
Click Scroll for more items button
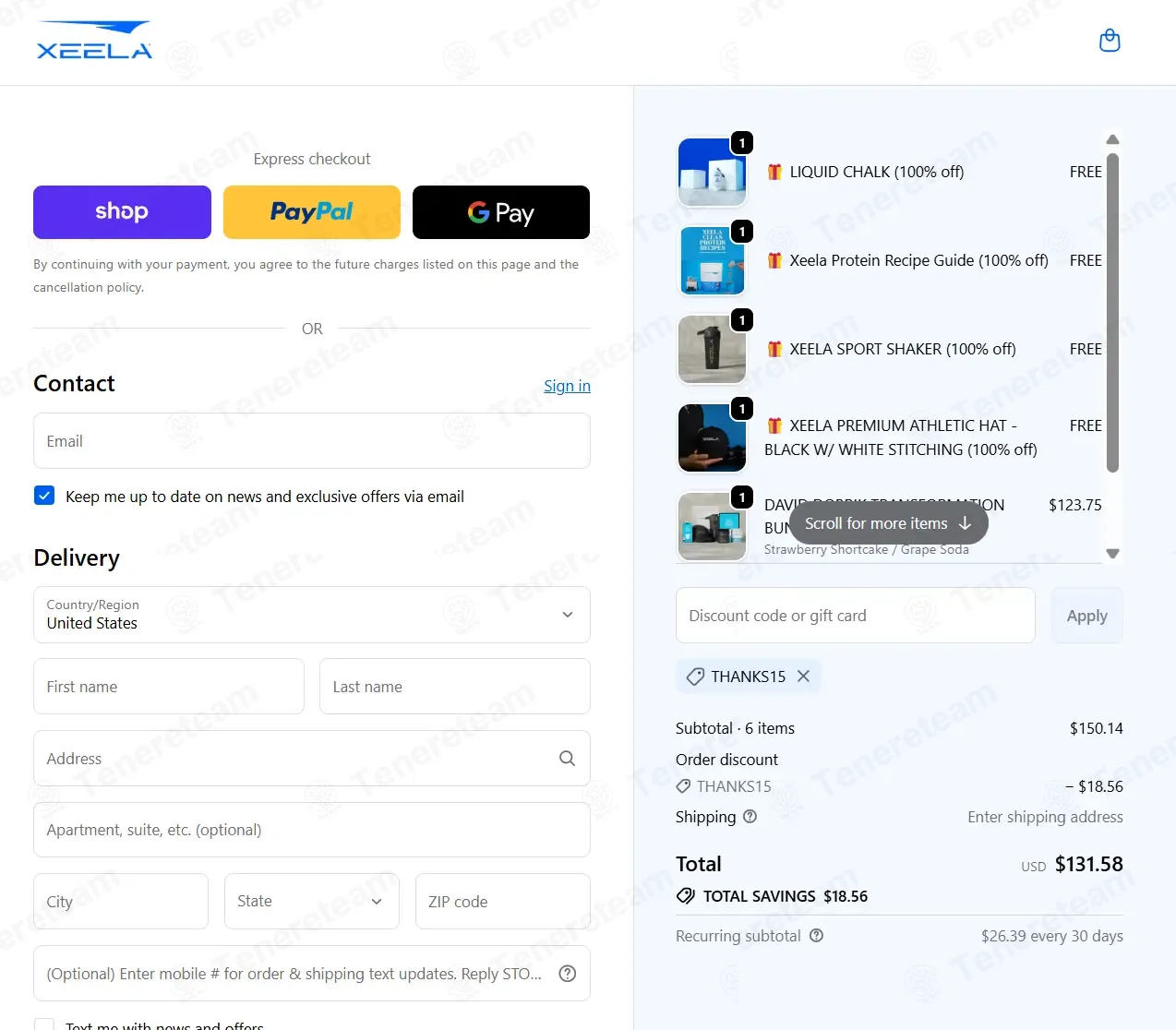click(888, 523)
